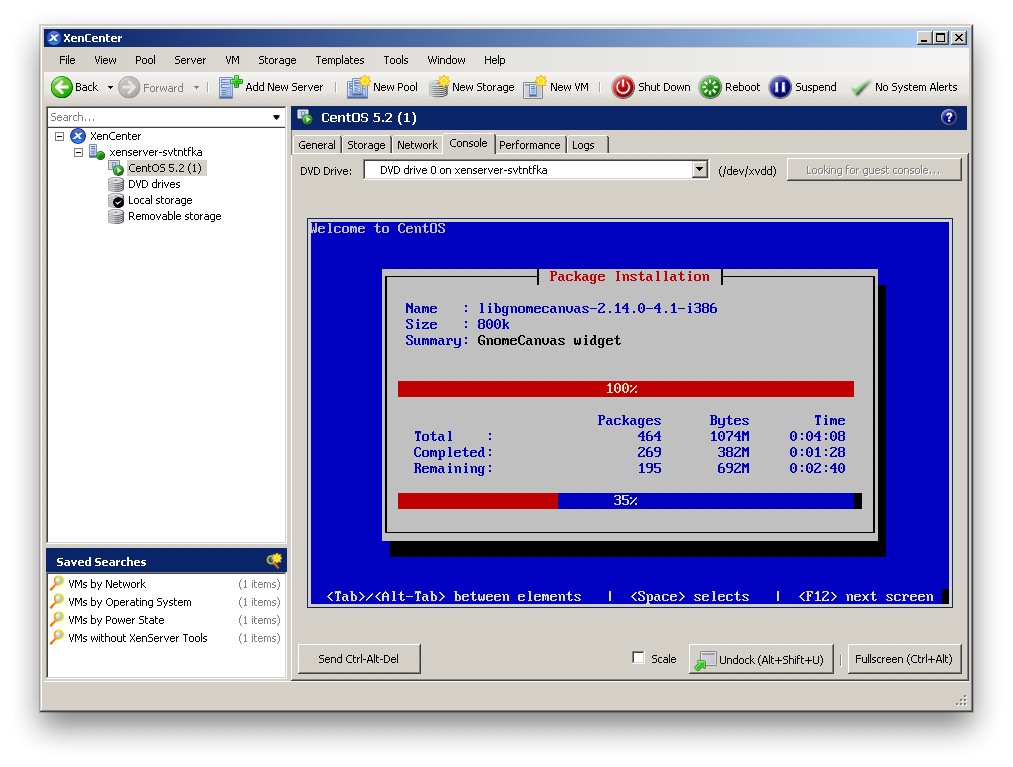The image size is (1013, 767).
Task: Click the red Shut Down power icon
Action: tap(623, 87)
